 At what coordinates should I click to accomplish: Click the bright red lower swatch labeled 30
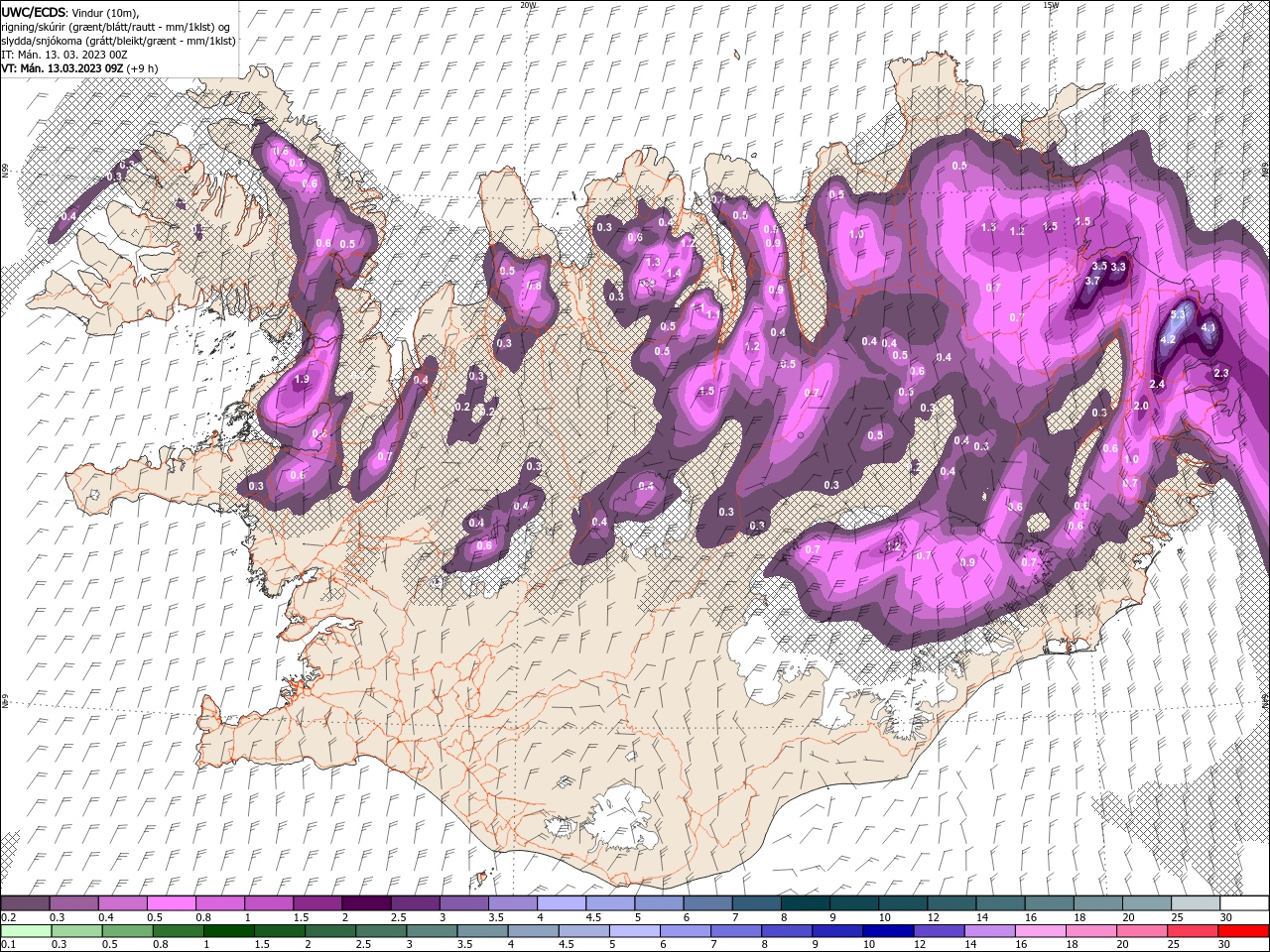(x=1244, y=931)
